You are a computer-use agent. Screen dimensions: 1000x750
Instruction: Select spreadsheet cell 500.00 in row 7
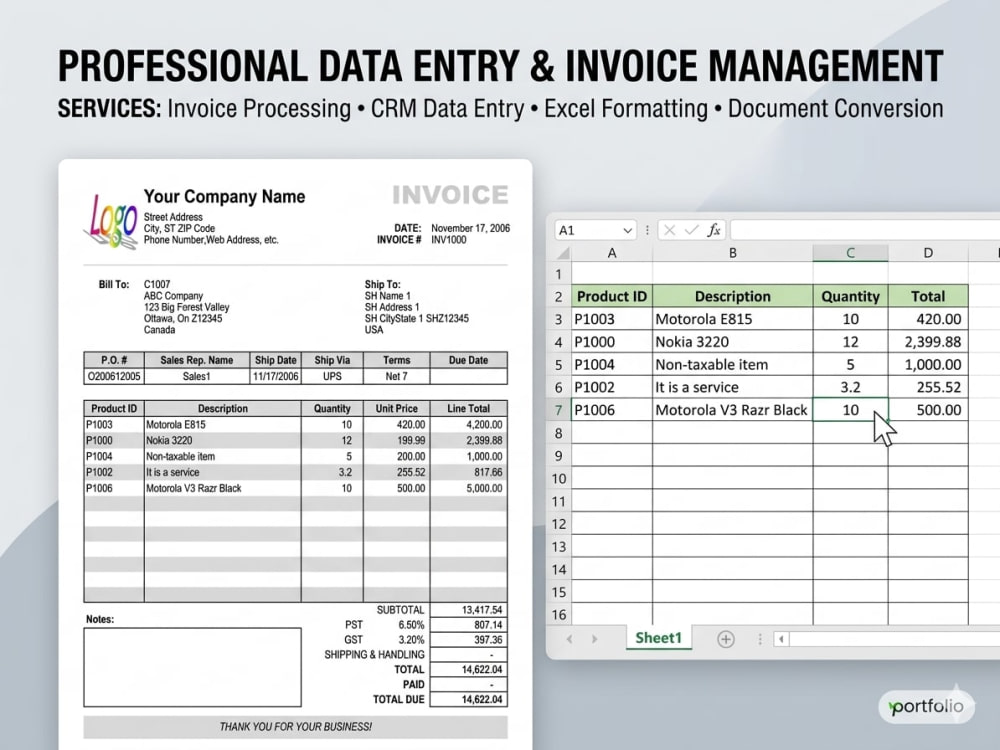click(x=928, y=410)
